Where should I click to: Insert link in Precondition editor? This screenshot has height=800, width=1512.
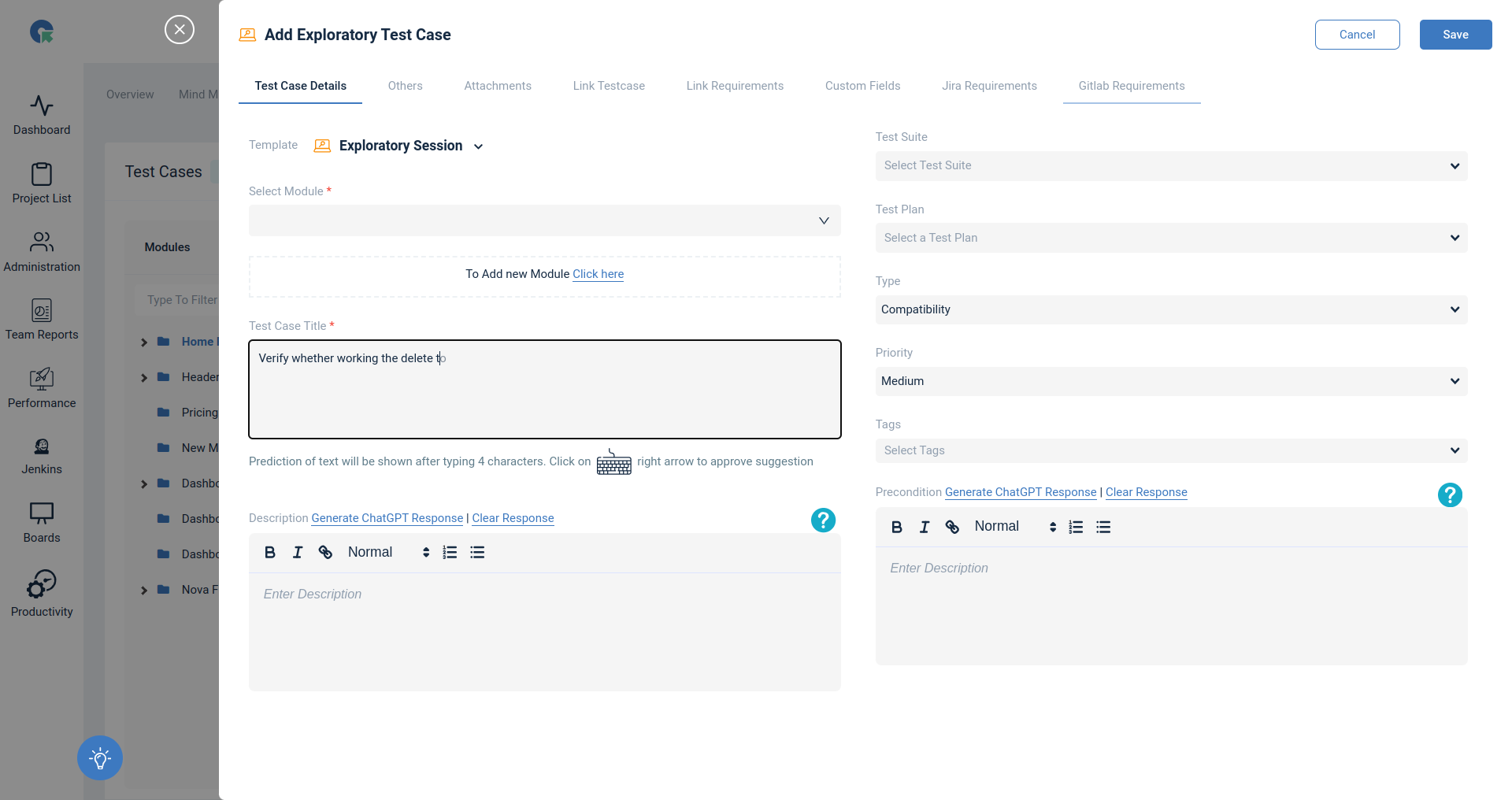click(x=952, y=528)
